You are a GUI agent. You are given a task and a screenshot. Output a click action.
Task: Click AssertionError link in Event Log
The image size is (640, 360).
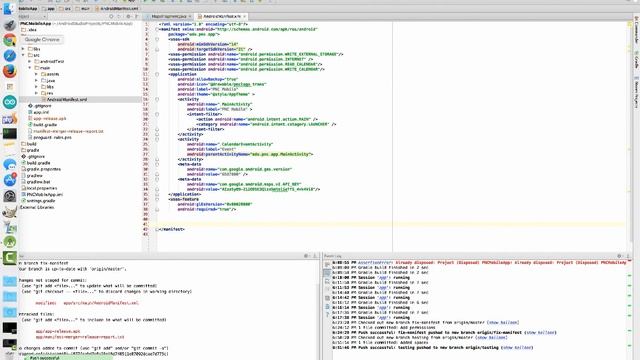tap(376, 262)
